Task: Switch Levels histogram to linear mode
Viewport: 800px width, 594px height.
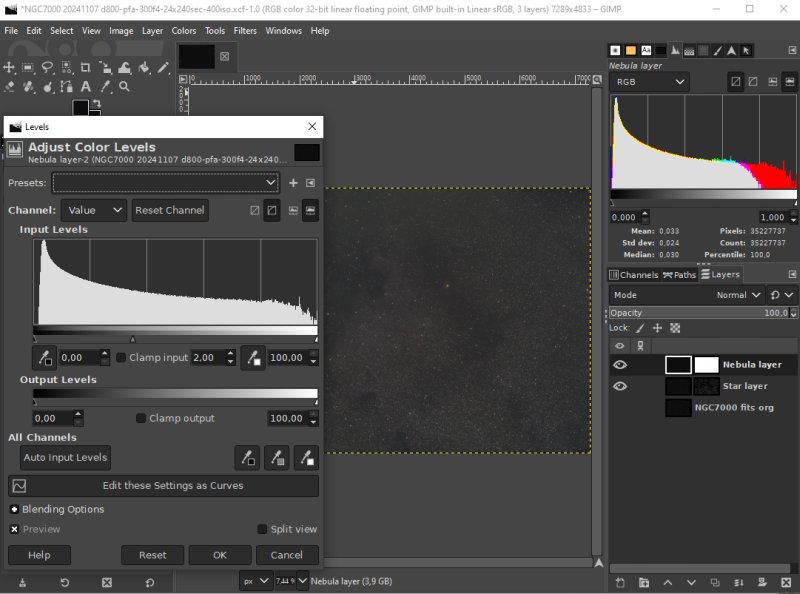Action: [x=293, y=210]
